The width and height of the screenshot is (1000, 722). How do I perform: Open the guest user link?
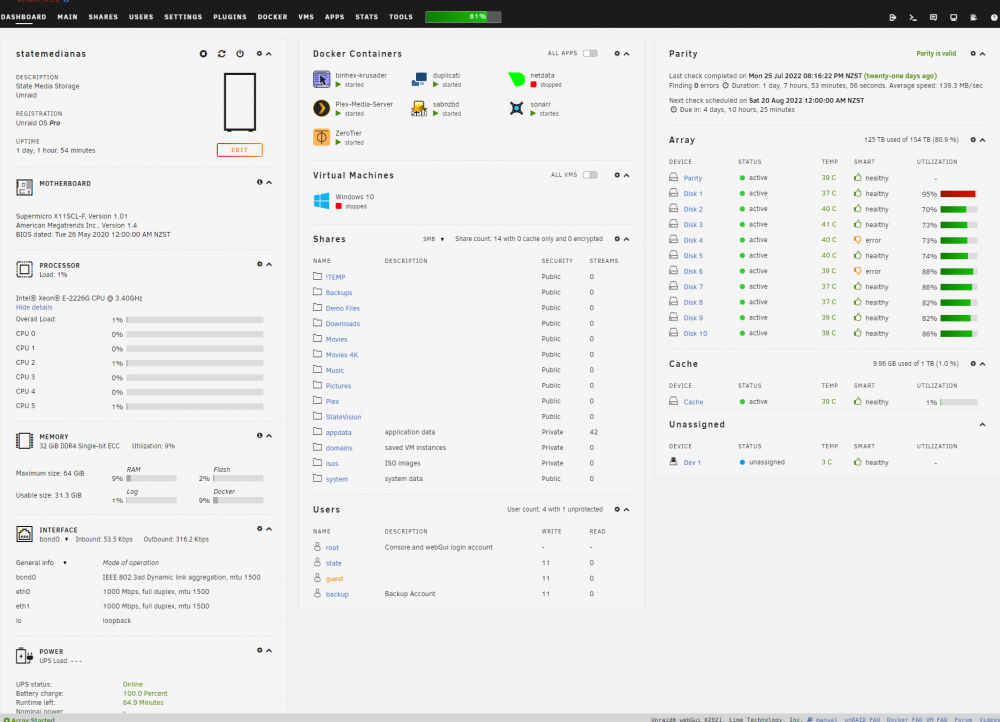(335, 579)
